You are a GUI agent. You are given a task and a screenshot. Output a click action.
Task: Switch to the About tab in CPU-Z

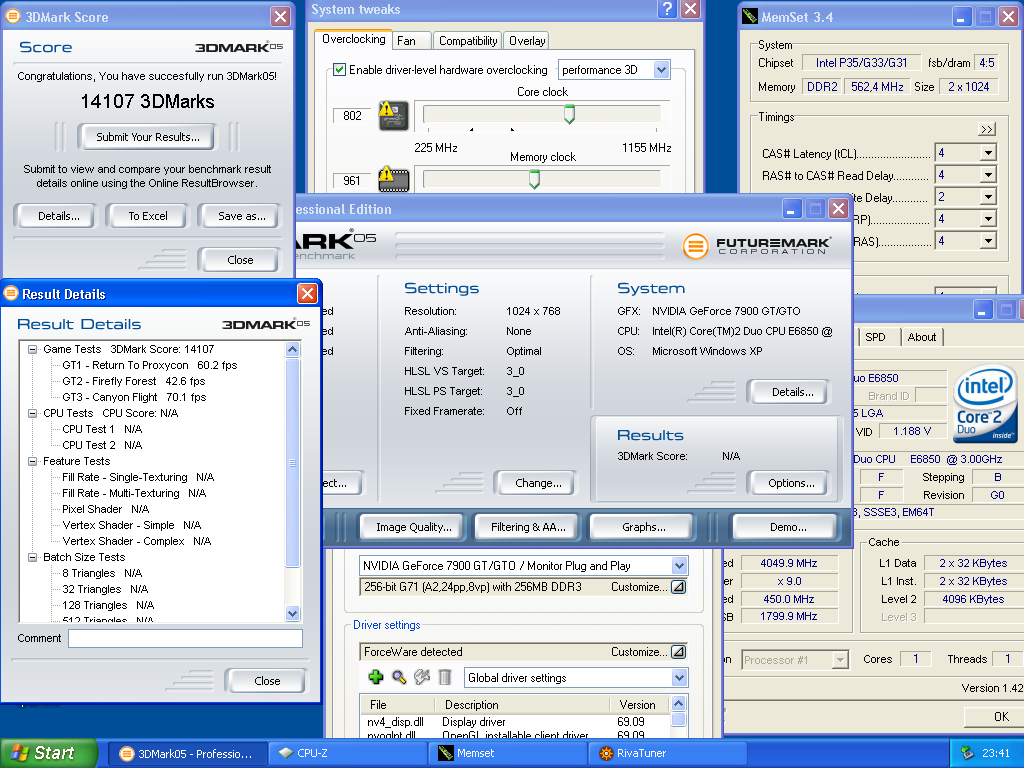tap(921, 337)
